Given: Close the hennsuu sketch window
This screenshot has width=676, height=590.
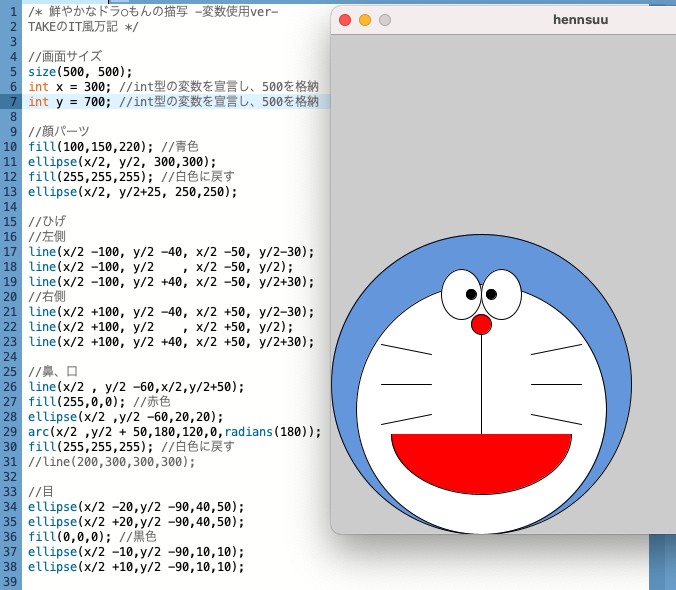Looking at the screenshot, I should click(x=345, y=20).
